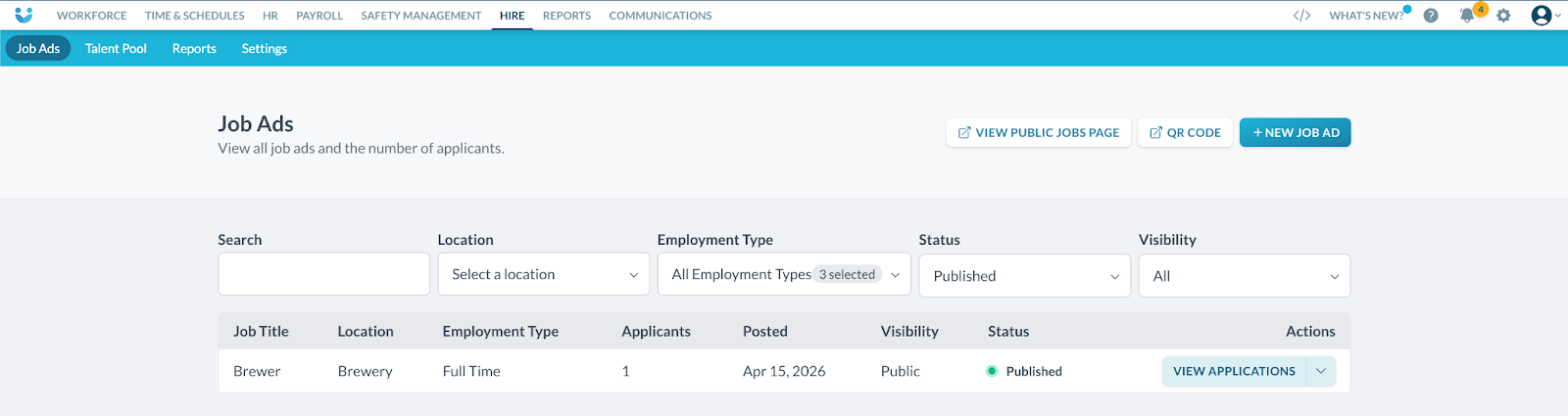1568x416 pixels.
Task: Focus the Search input field
Action: point(323,274)
